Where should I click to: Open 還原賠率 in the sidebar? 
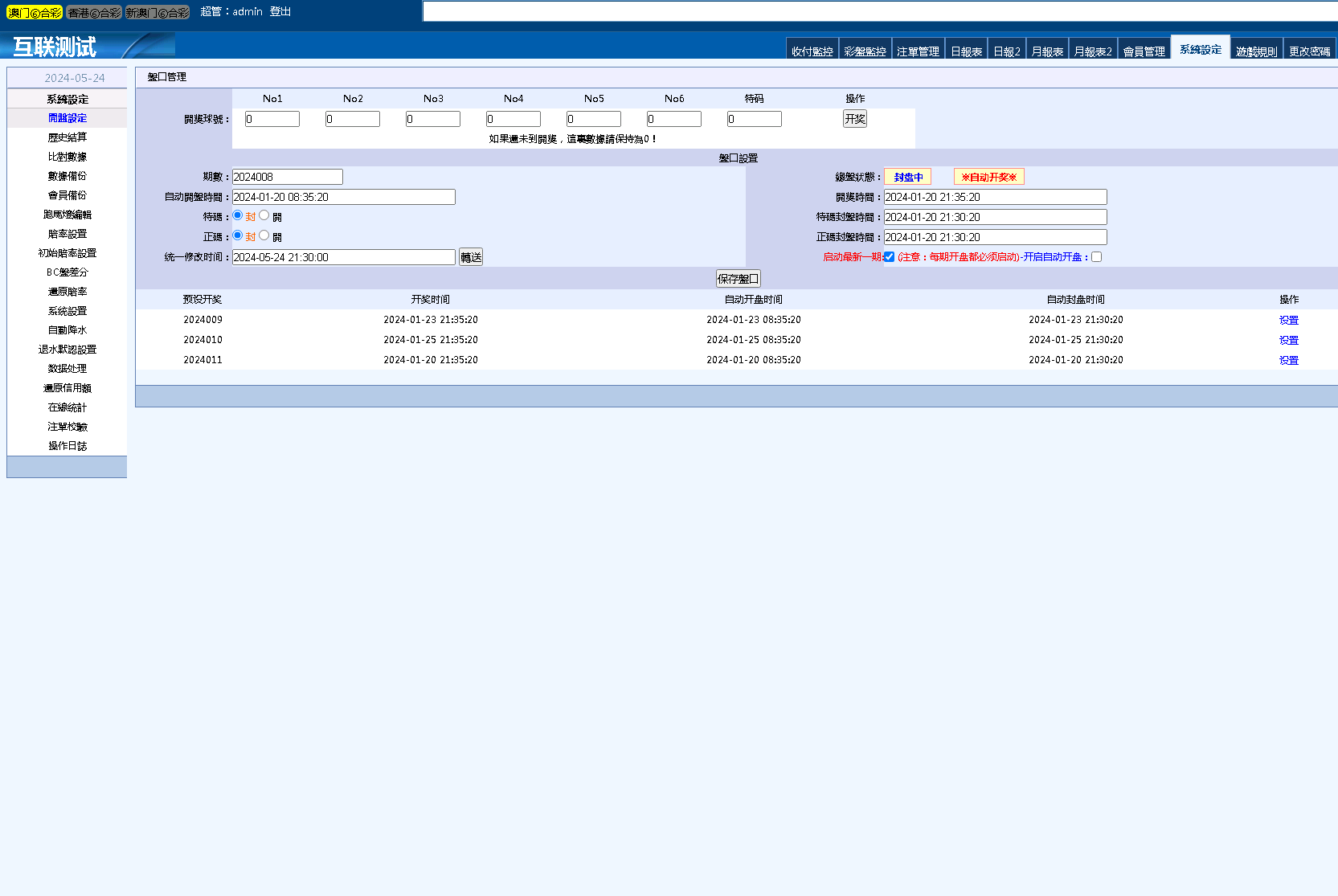coord(68,292)
